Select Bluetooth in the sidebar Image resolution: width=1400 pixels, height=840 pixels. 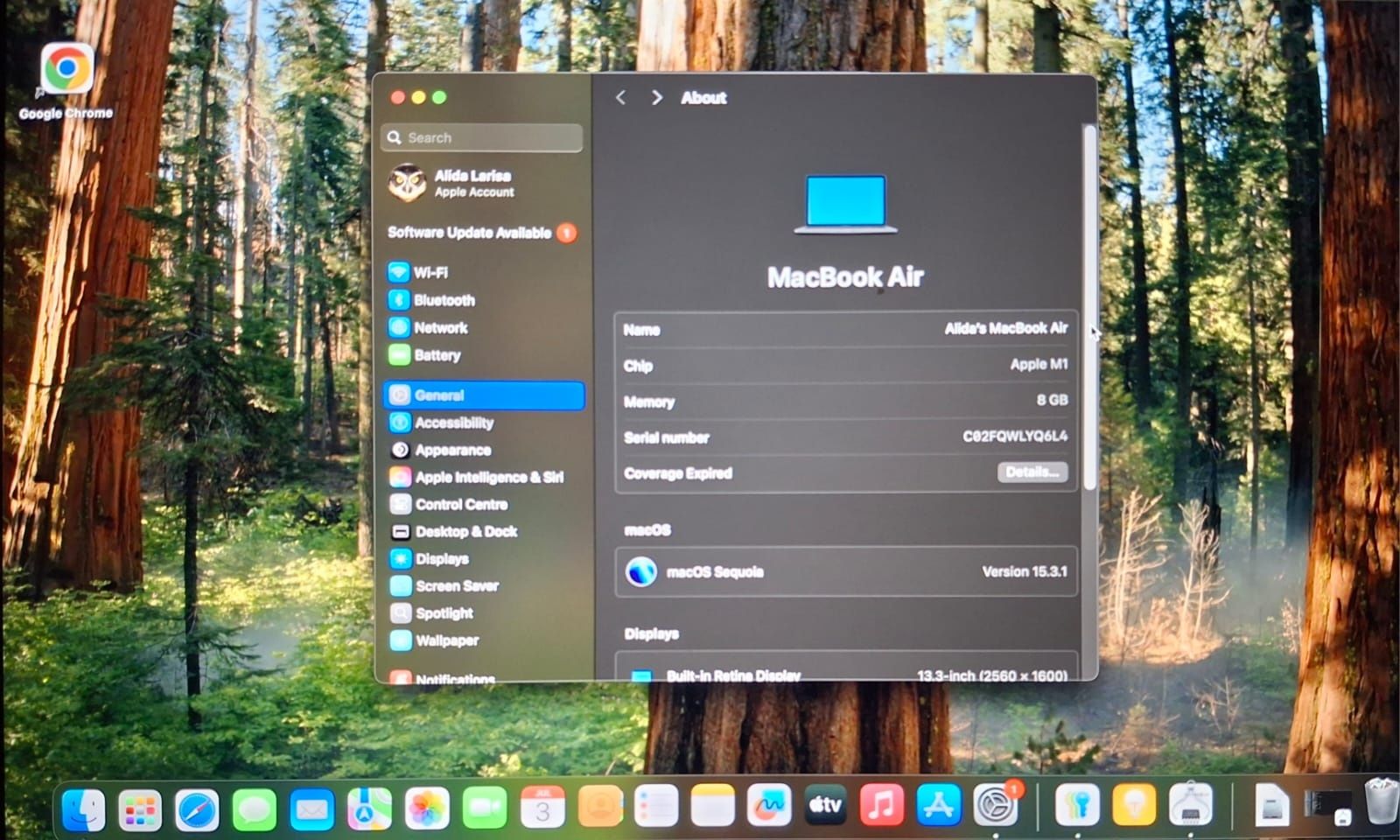tap(483, 300)
